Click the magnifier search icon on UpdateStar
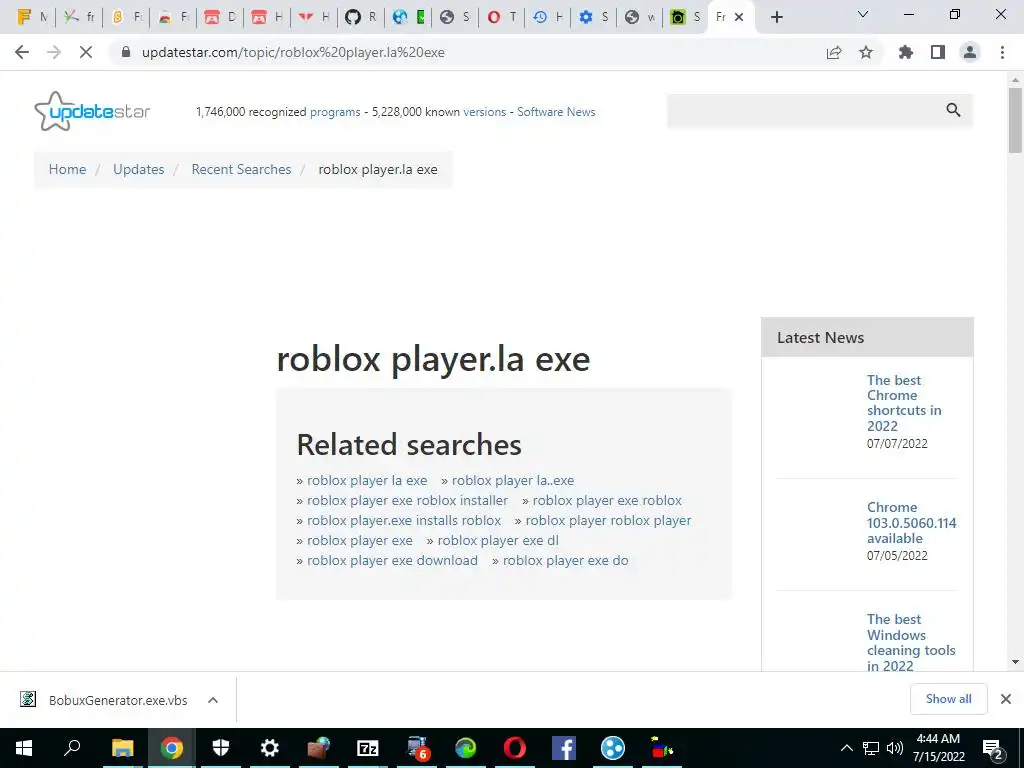The image size is (1024, 768). (953, 110)
